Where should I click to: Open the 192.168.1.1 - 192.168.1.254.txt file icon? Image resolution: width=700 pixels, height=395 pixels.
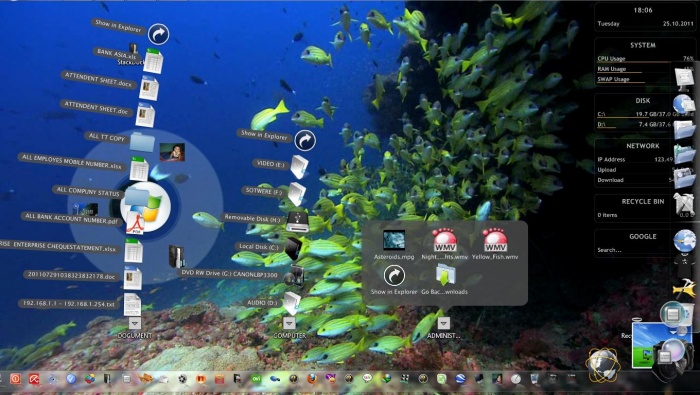click(132, 304)
